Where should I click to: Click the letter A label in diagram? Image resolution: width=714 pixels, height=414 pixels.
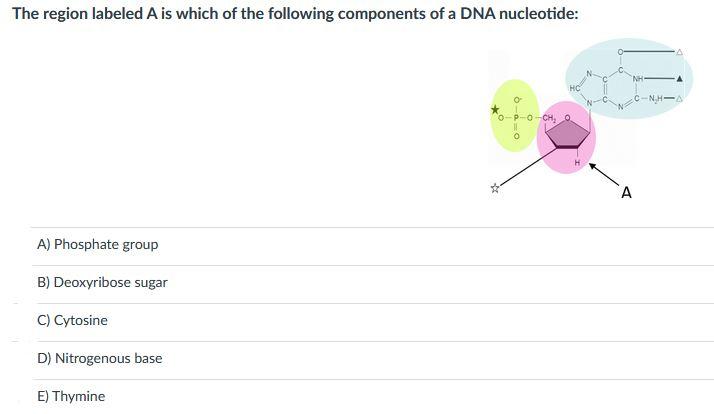pos(627,193)
